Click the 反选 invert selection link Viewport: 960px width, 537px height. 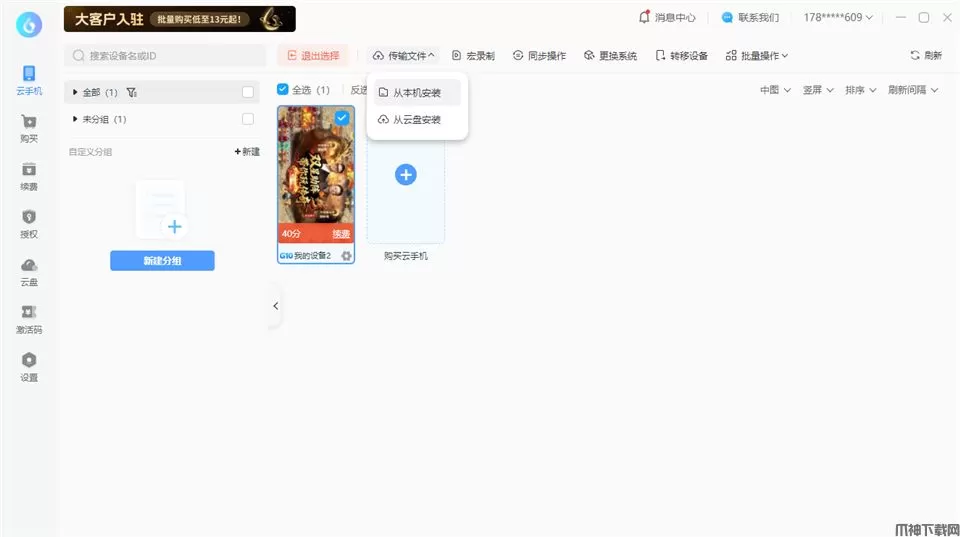358,90
